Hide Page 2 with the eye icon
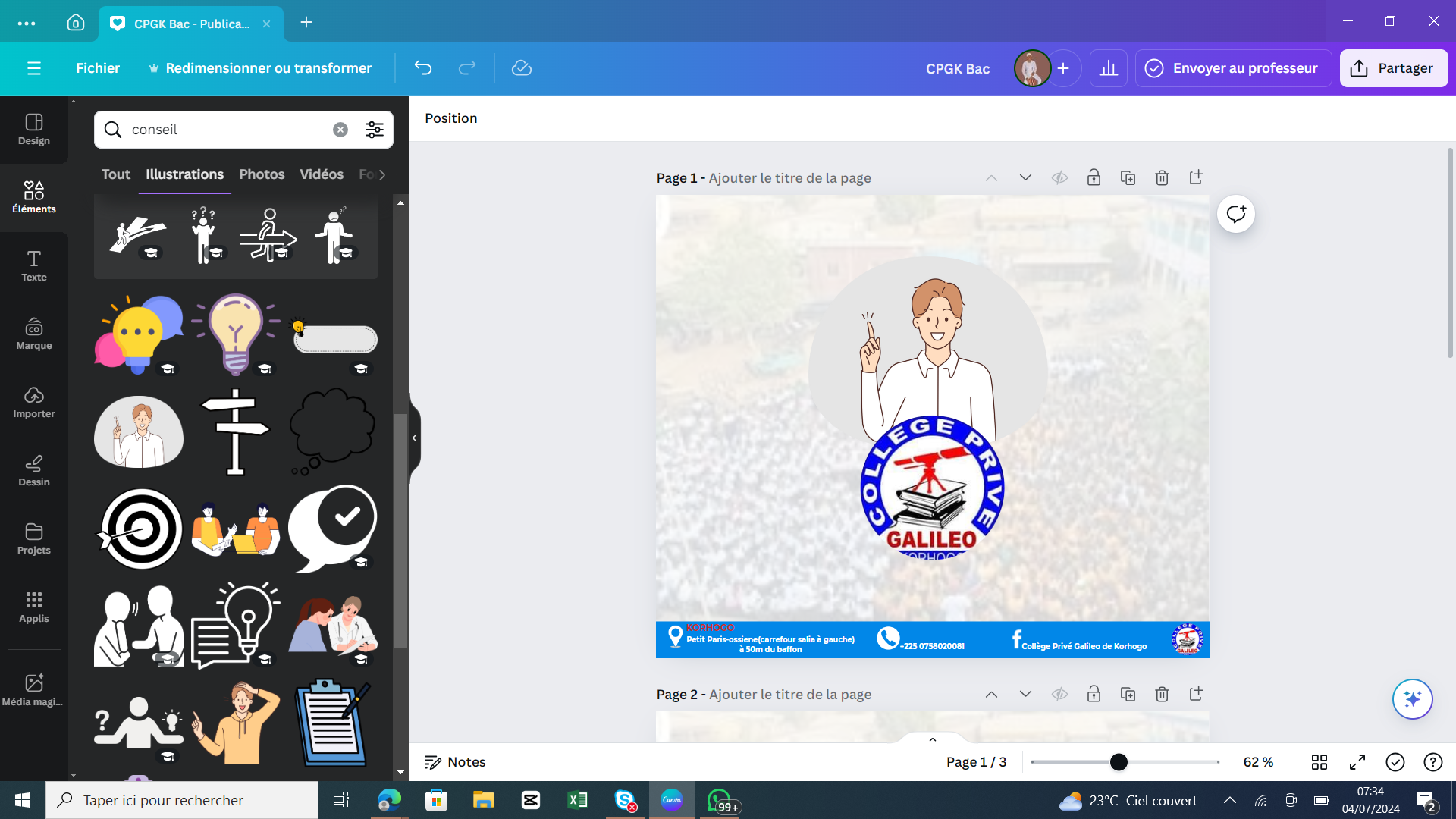The image size is (1456, 819). coord(1059,695)
